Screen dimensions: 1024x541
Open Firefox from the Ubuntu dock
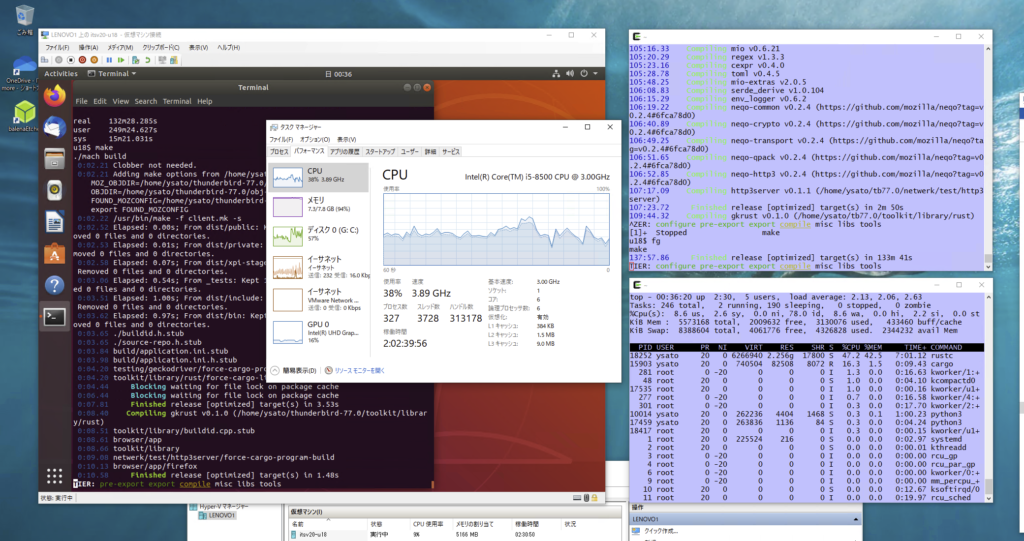[x=54, y=94]
